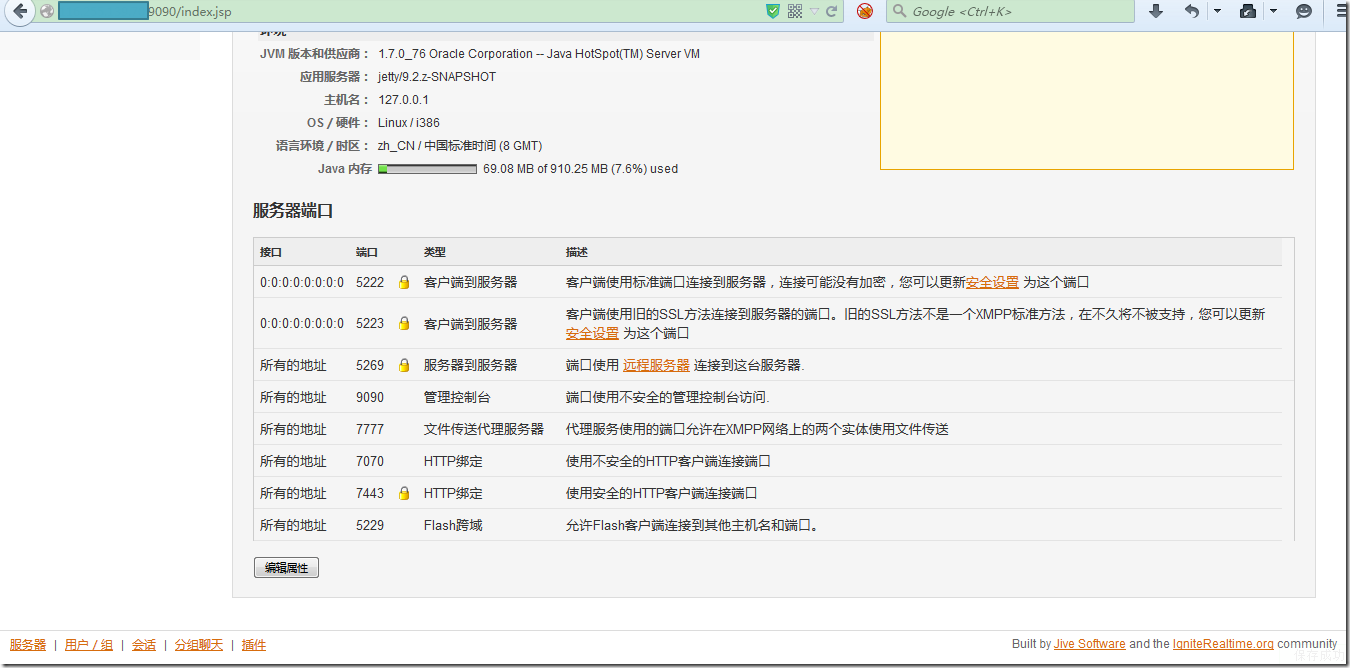
Task: Open the IgniteRealtime.org link
Action: [1223, 644]
